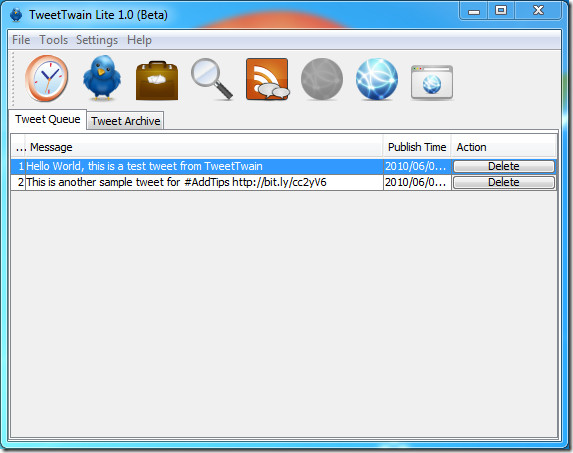573x453 pixels.
Task: Open the Tools menu
Action: pyautogui.click(x=53, y=39)
